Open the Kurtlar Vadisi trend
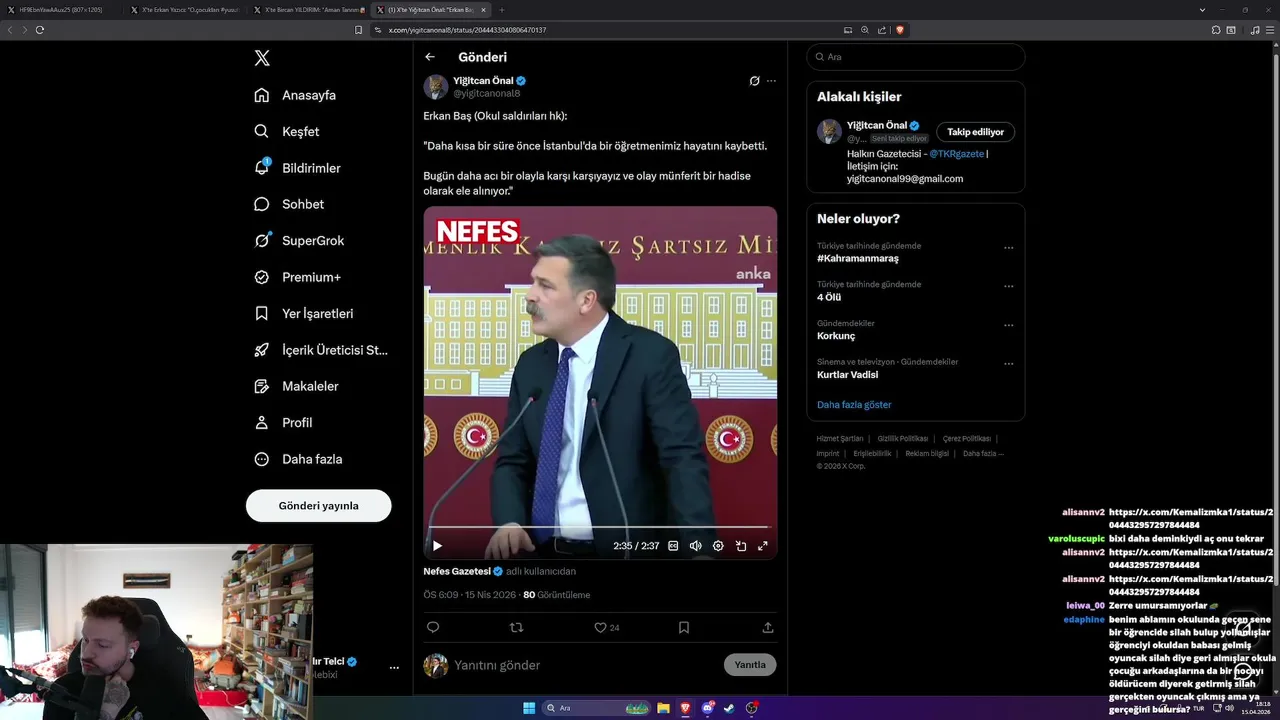1280x720 pixels. (847, 374)
